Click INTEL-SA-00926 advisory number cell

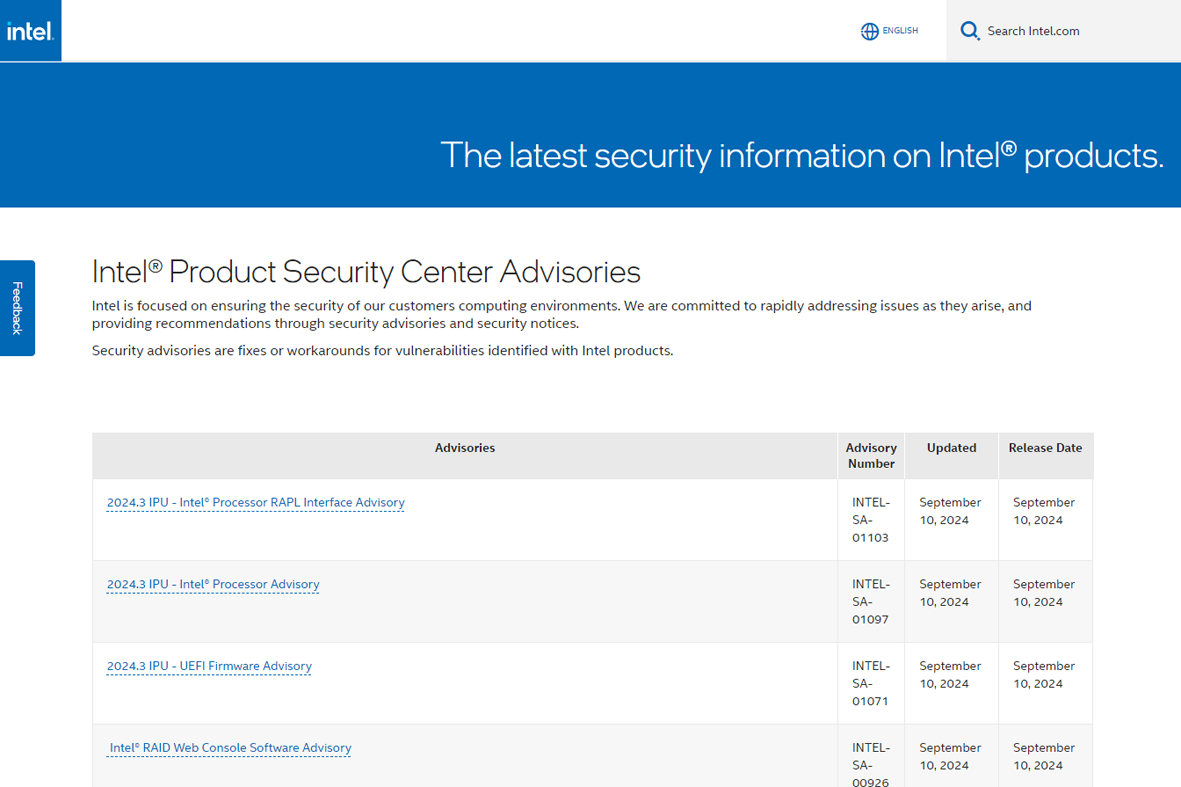[x=870, y=765]
